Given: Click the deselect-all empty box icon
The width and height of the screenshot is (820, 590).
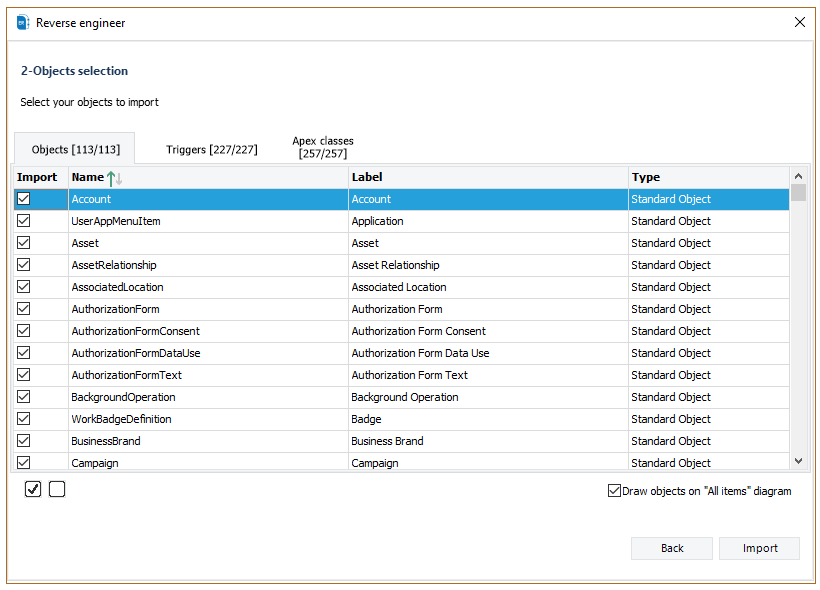Looking at the screenshot, I should point(57,489).
